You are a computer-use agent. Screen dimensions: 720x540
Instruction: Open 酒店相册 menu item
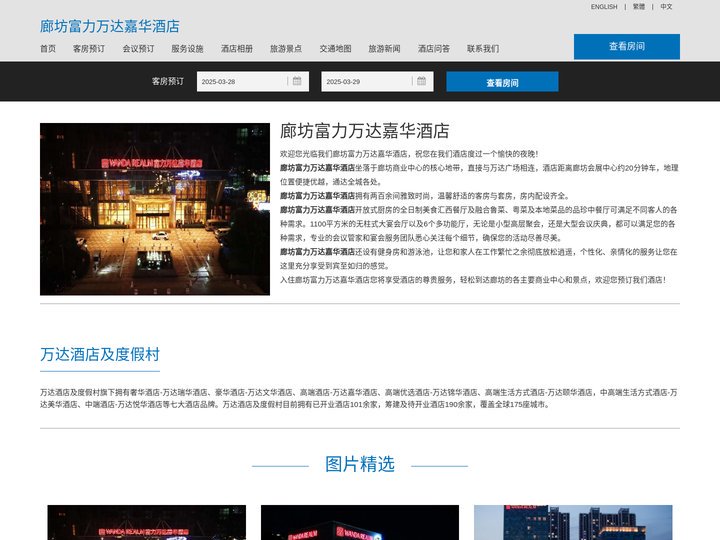[x=237, y=49]
